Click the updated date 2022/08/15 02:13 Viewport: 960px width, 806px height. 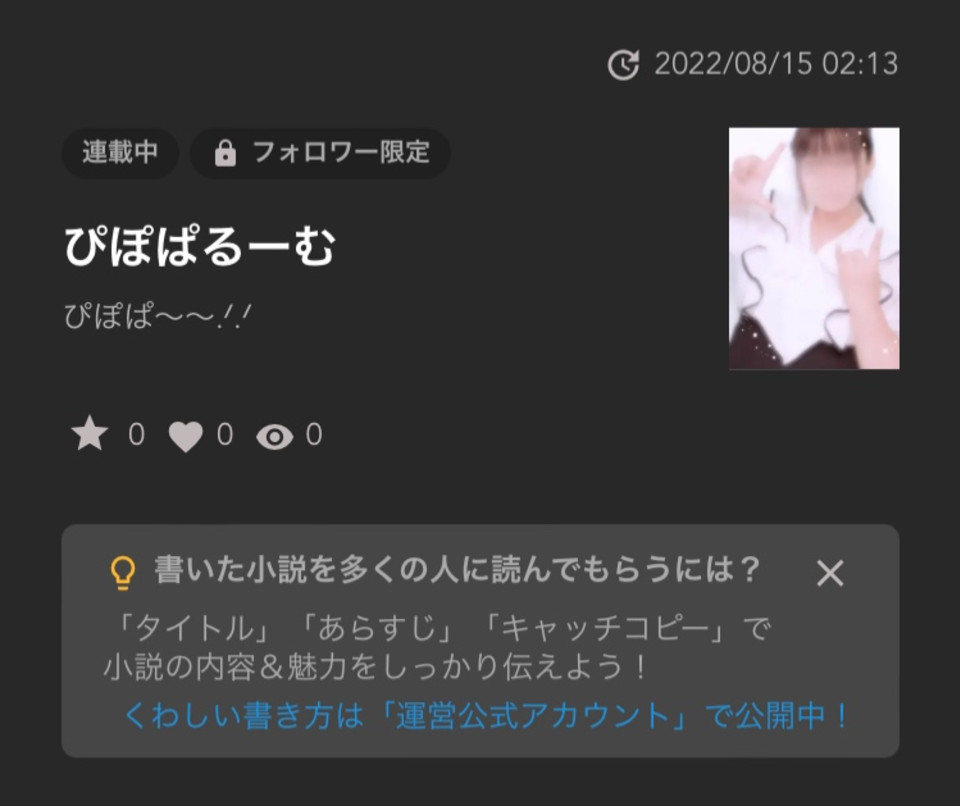pyautogui.click(x=776, y=64)
